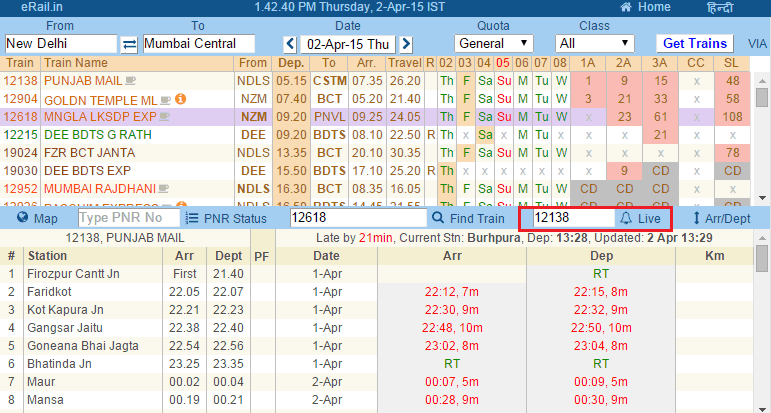771x413 pixels.
Task: Click the Get Trains button
Action: pos(695,44)
